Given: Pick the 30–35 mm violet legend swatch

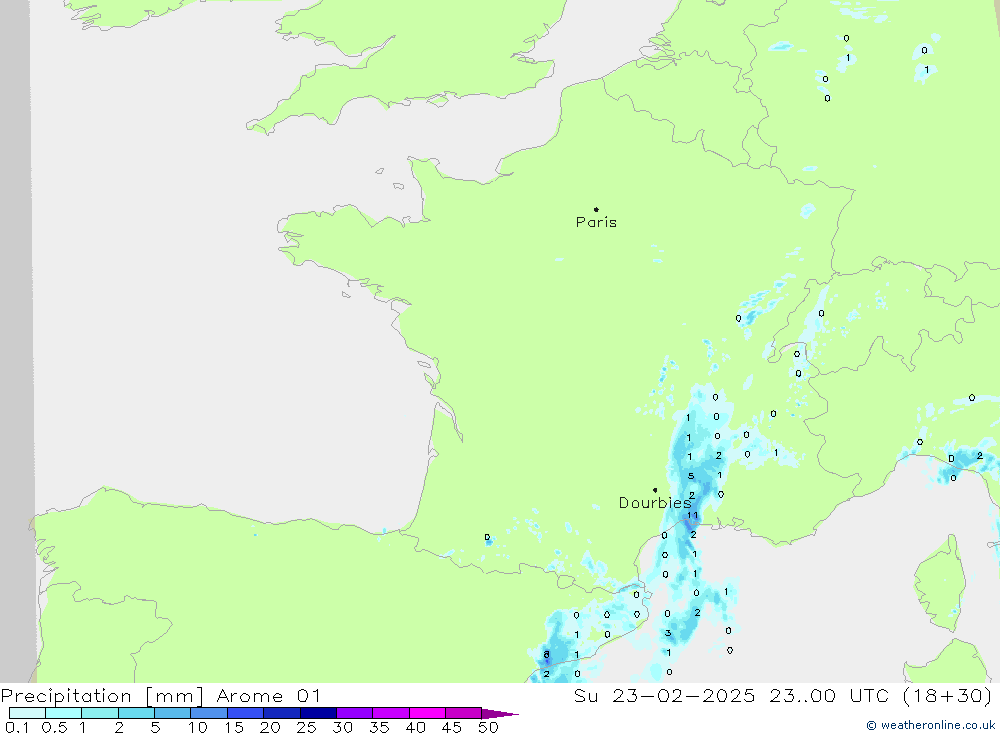Looking at the screenshot, I should (354, 713).
